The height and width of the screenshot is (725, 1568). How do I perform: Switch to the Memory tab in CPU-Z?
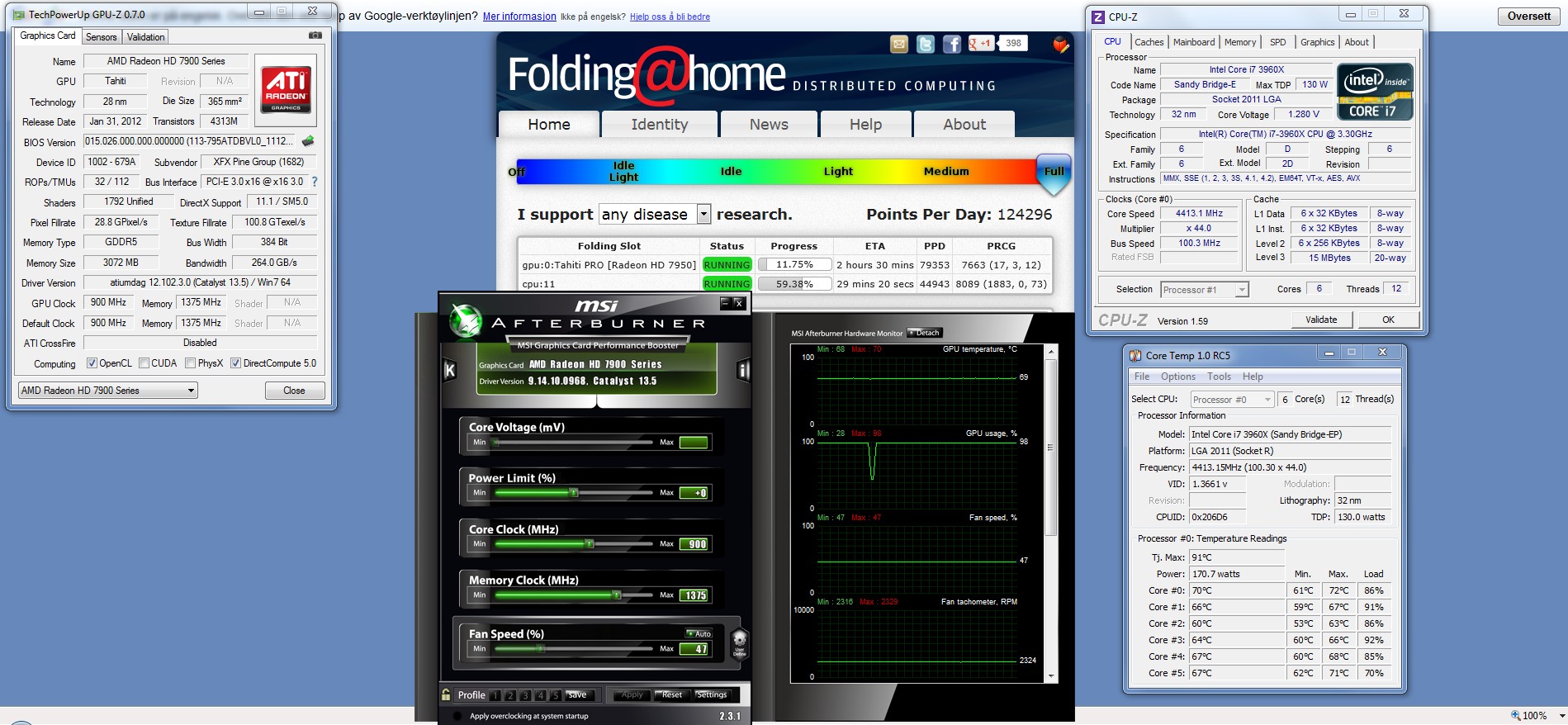[1240, 42]
